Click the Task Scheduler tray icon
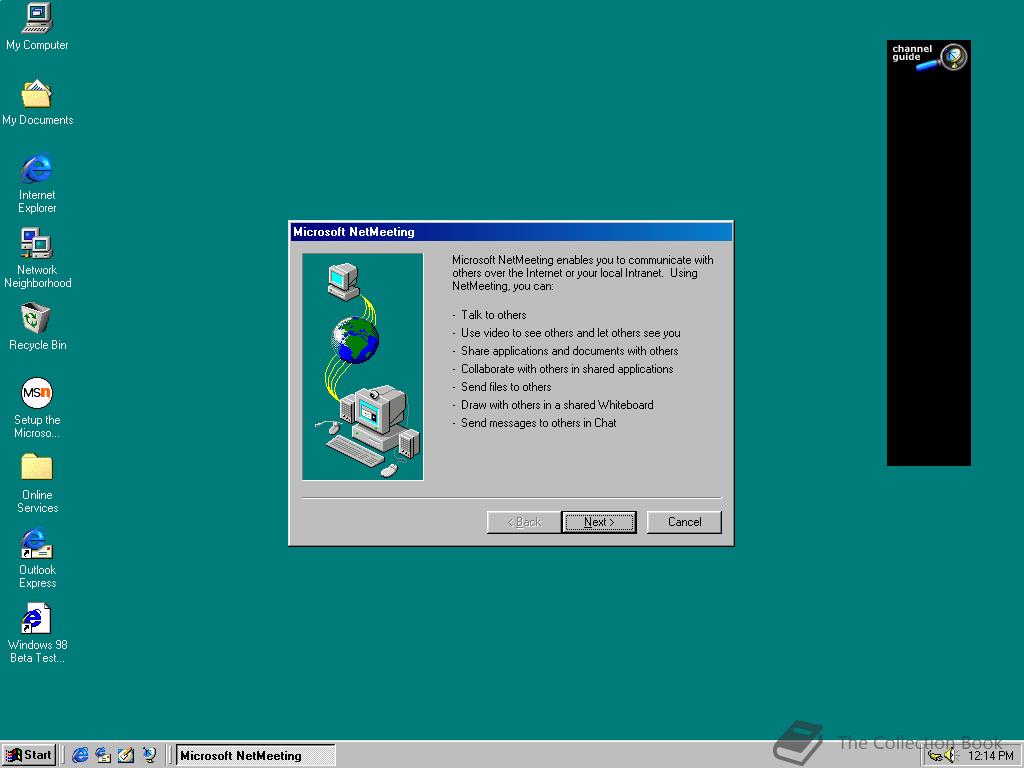The width and height of the screenshot is (1024, 768). (x=935, y=756)
